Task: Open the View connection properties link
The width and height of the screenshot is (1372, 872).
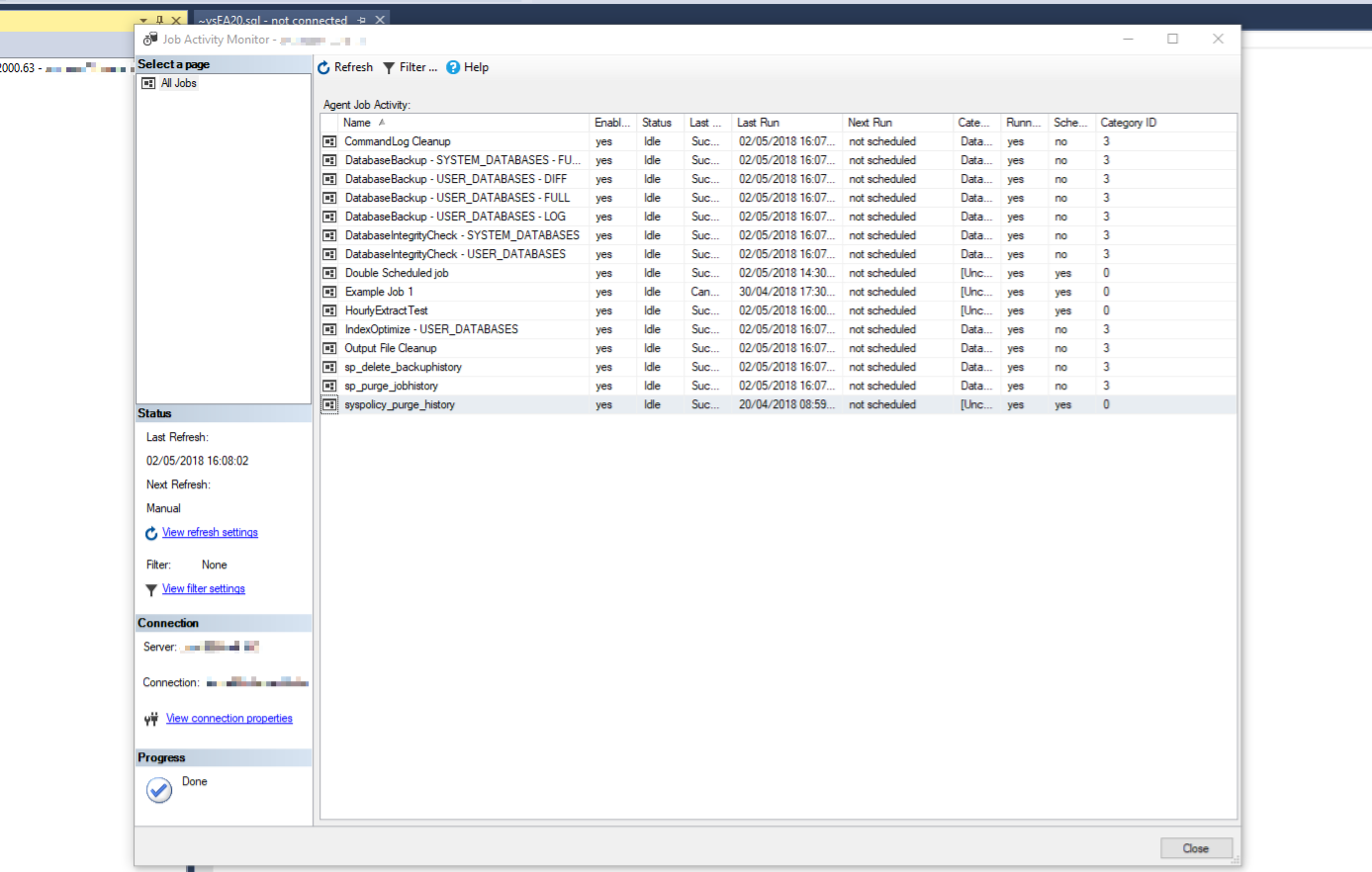Action: click(229, 719)
